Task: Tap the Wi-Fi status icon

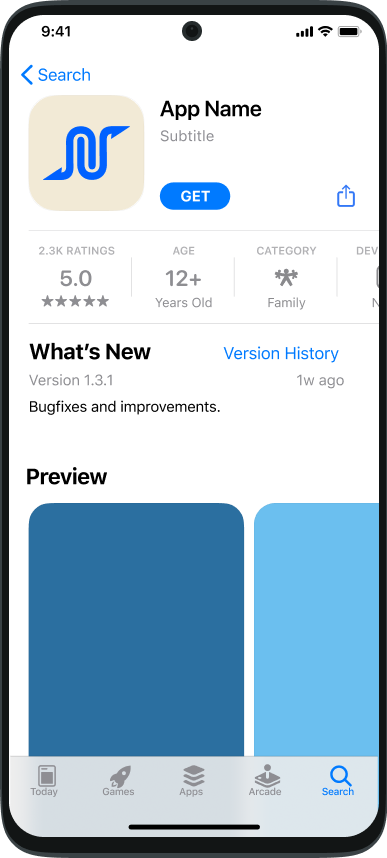Action: (x=325, y=32)
